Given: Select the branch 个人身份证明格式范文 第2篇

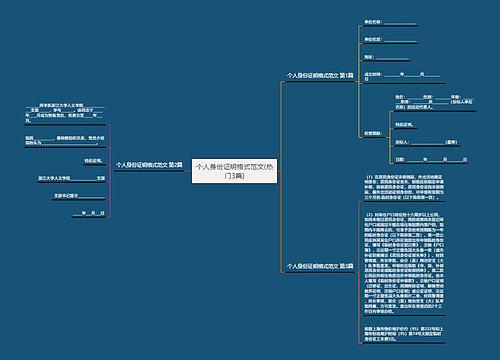Looking at the screenshot, I should point(149,165).
